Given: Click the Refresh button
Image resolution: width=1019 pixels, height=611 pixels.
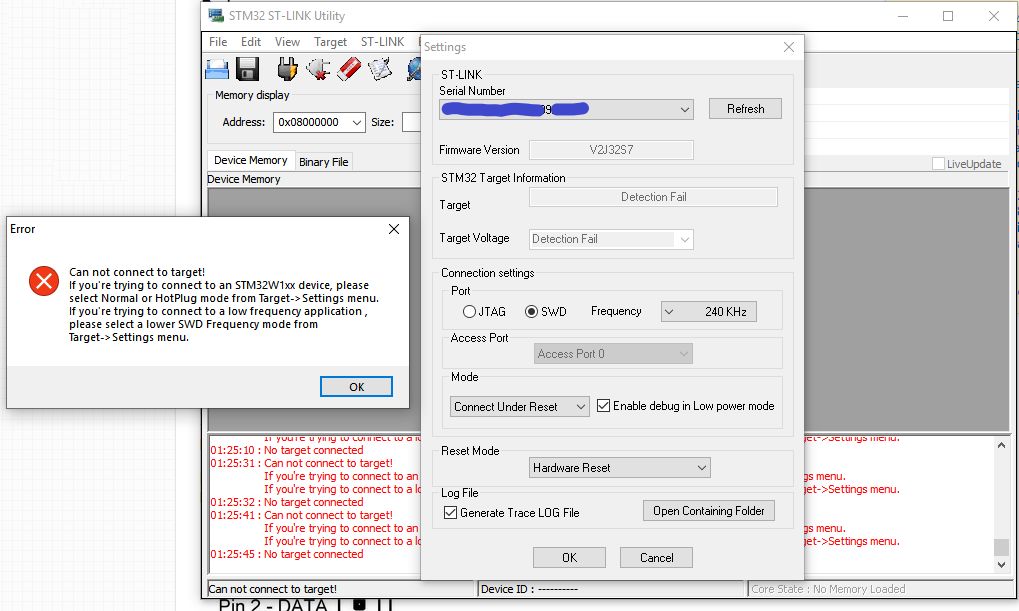Looking at the screenshot, I should [x=745, y=109].
